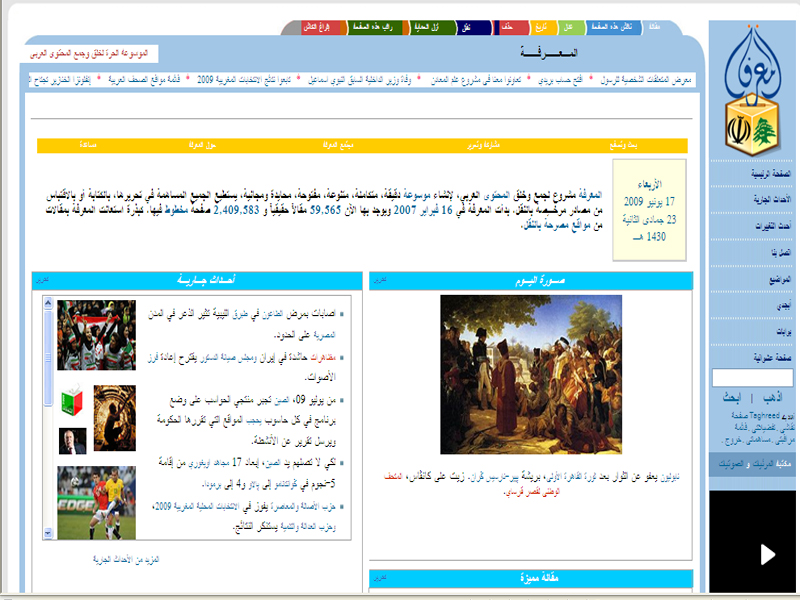
Task: Open the الصفحة الرئيسية (Main page) sidebar link
Action: tap(770, 174)
